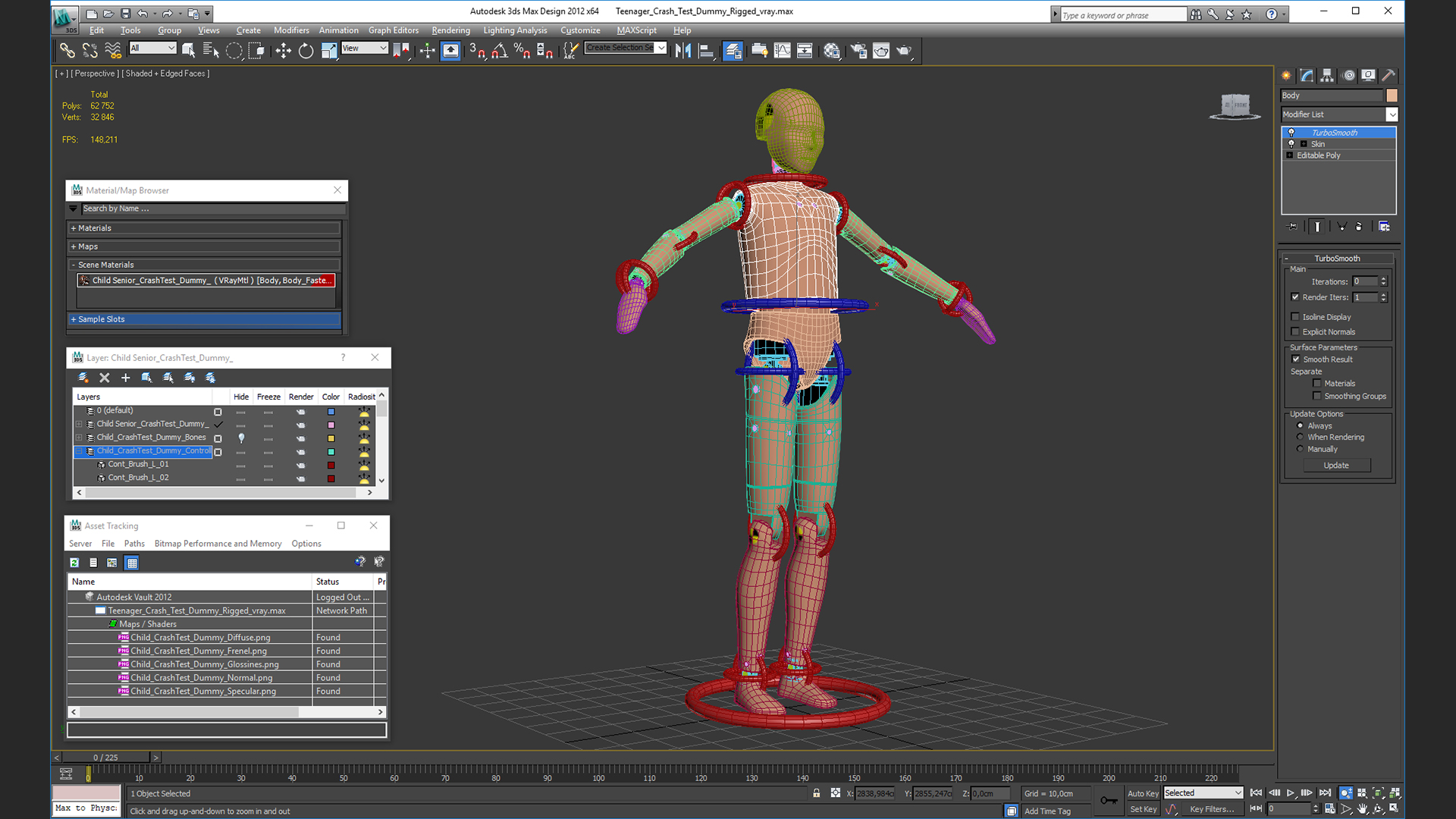Select the Unlink Selection tool
The image size is (1456, 819).
pyautogui.click(x=90, y=51)
